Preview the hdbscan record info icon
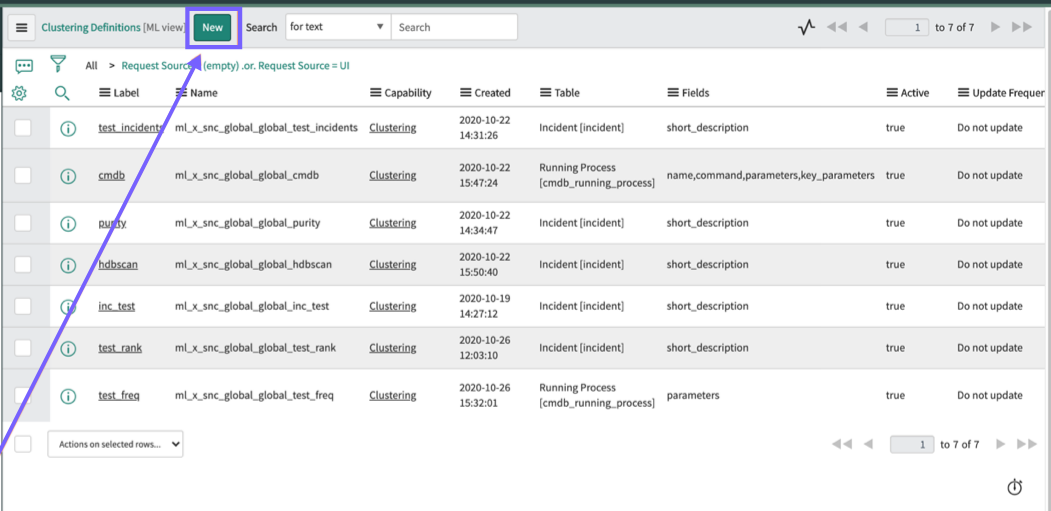The height and width of the screenshot is (511, 1051). tap(68, 265)
